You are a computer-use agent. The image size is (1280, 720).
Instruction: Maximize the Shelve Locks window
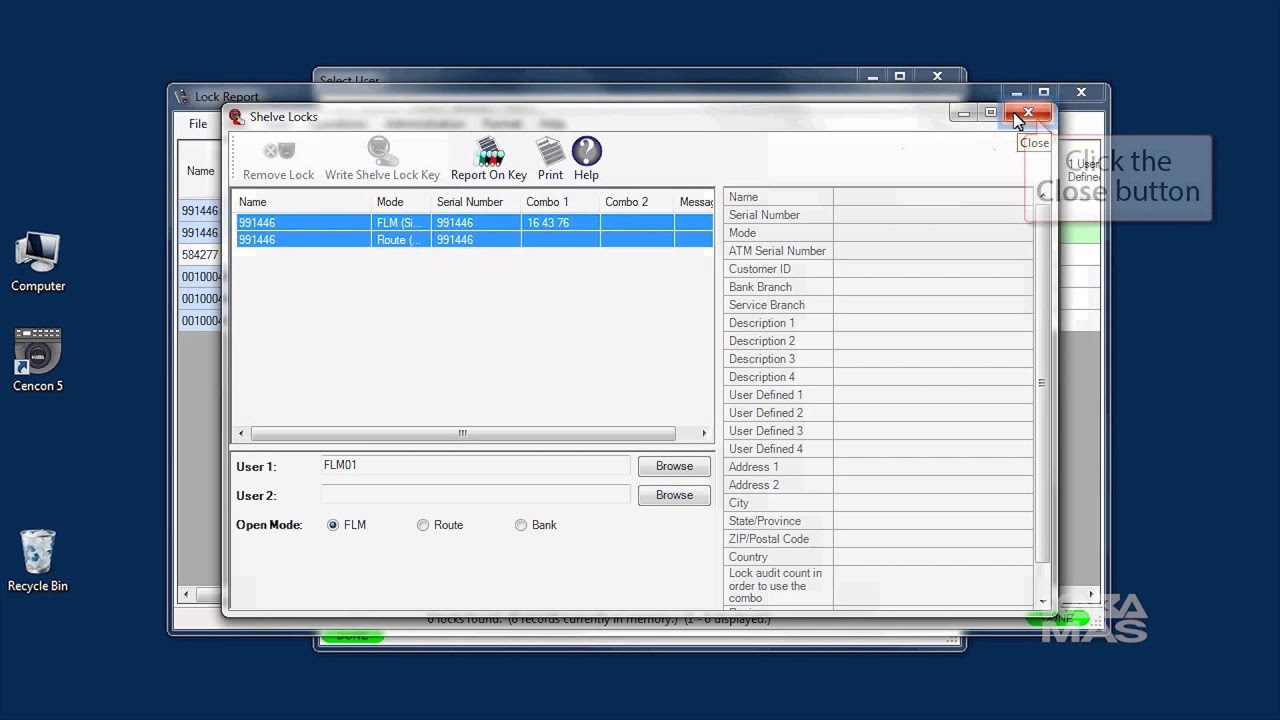tap(990, 113)
